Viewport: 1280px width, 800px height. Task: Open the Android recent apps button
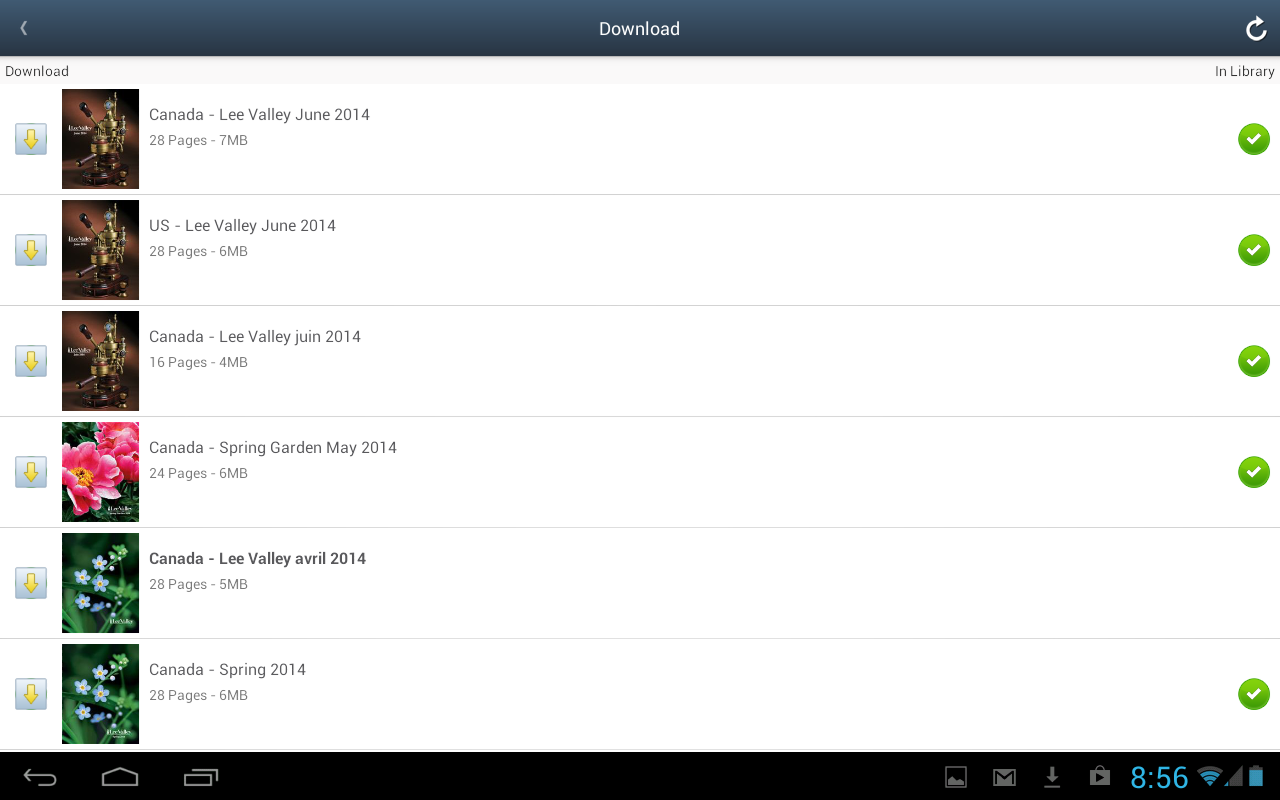201,777
